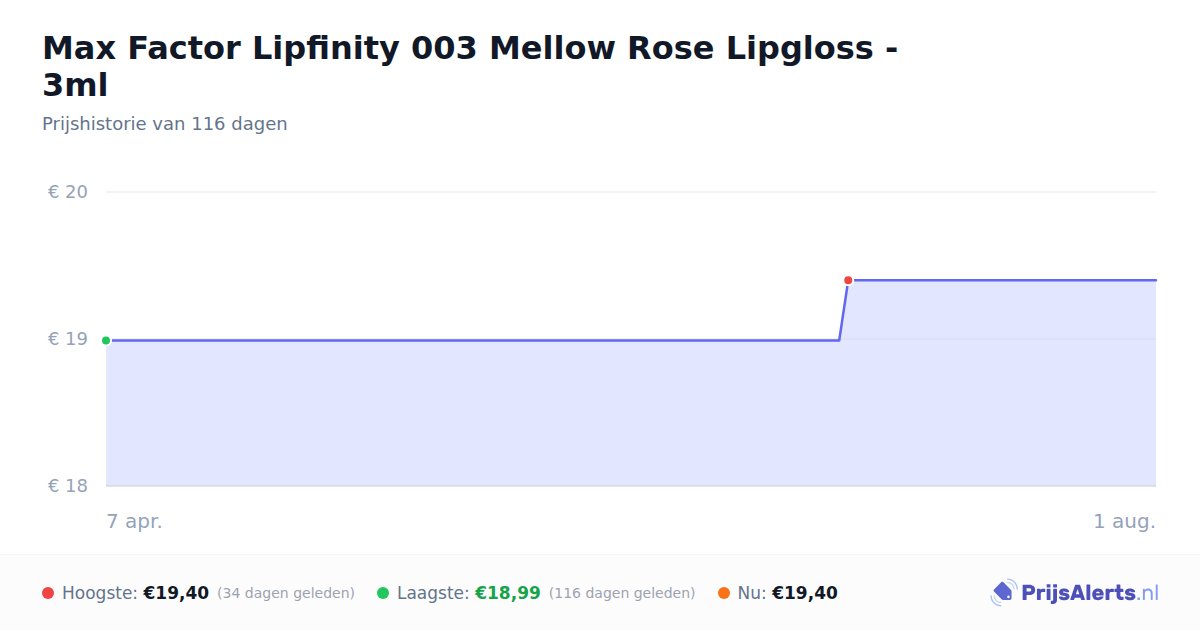
Task: Select the Laagste €18,99 price value
Action: point(507,593)
